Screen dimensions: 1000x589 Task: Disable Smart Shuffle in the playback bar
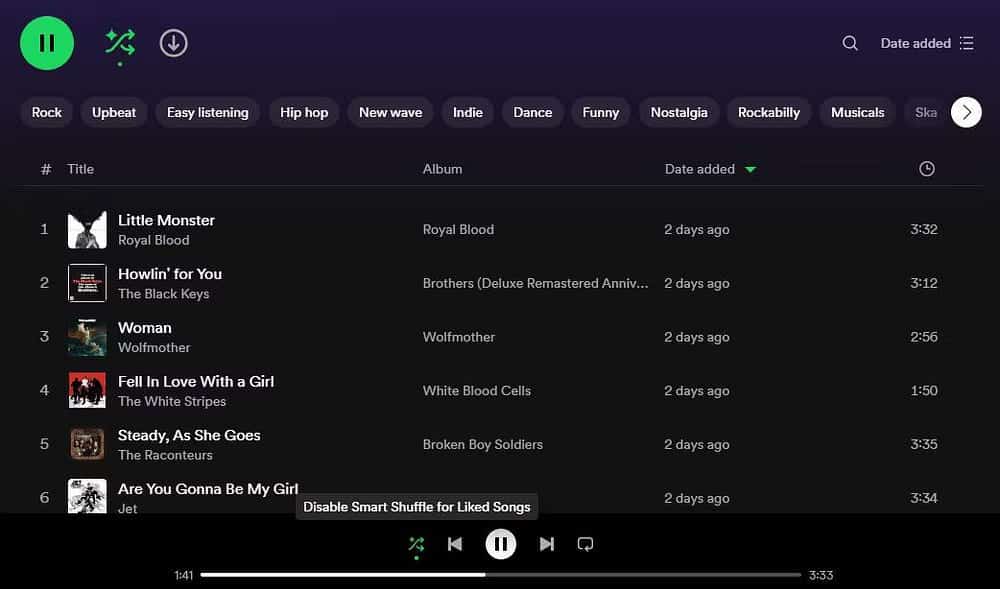[x=417, y=544]
